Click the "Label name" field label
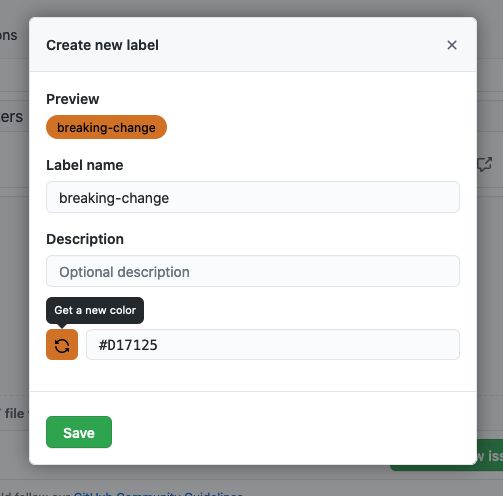This screenshot has height=496, width=503. pos(85,165)
